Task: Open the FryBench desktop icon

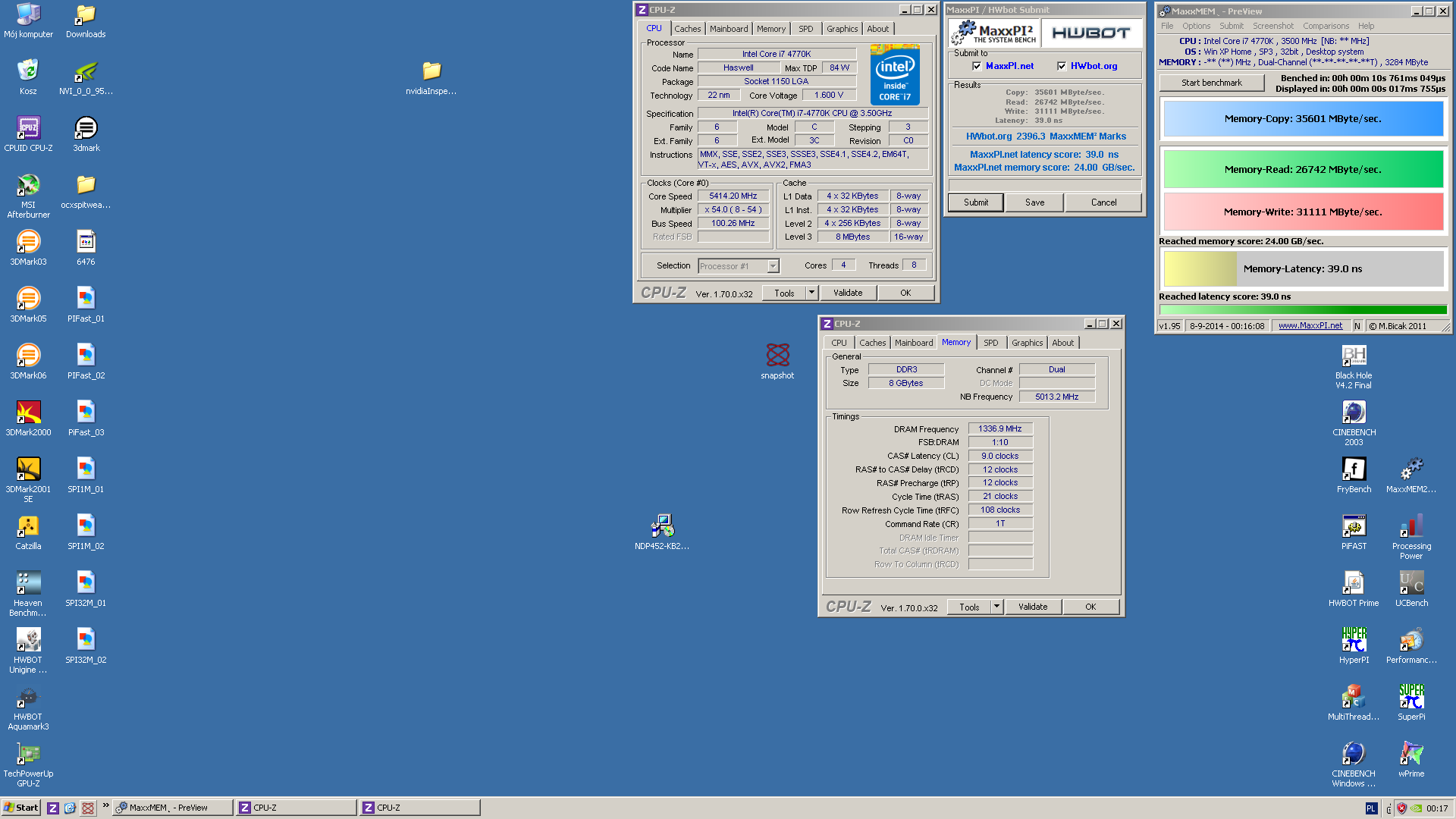Action: pos(1354,475)
